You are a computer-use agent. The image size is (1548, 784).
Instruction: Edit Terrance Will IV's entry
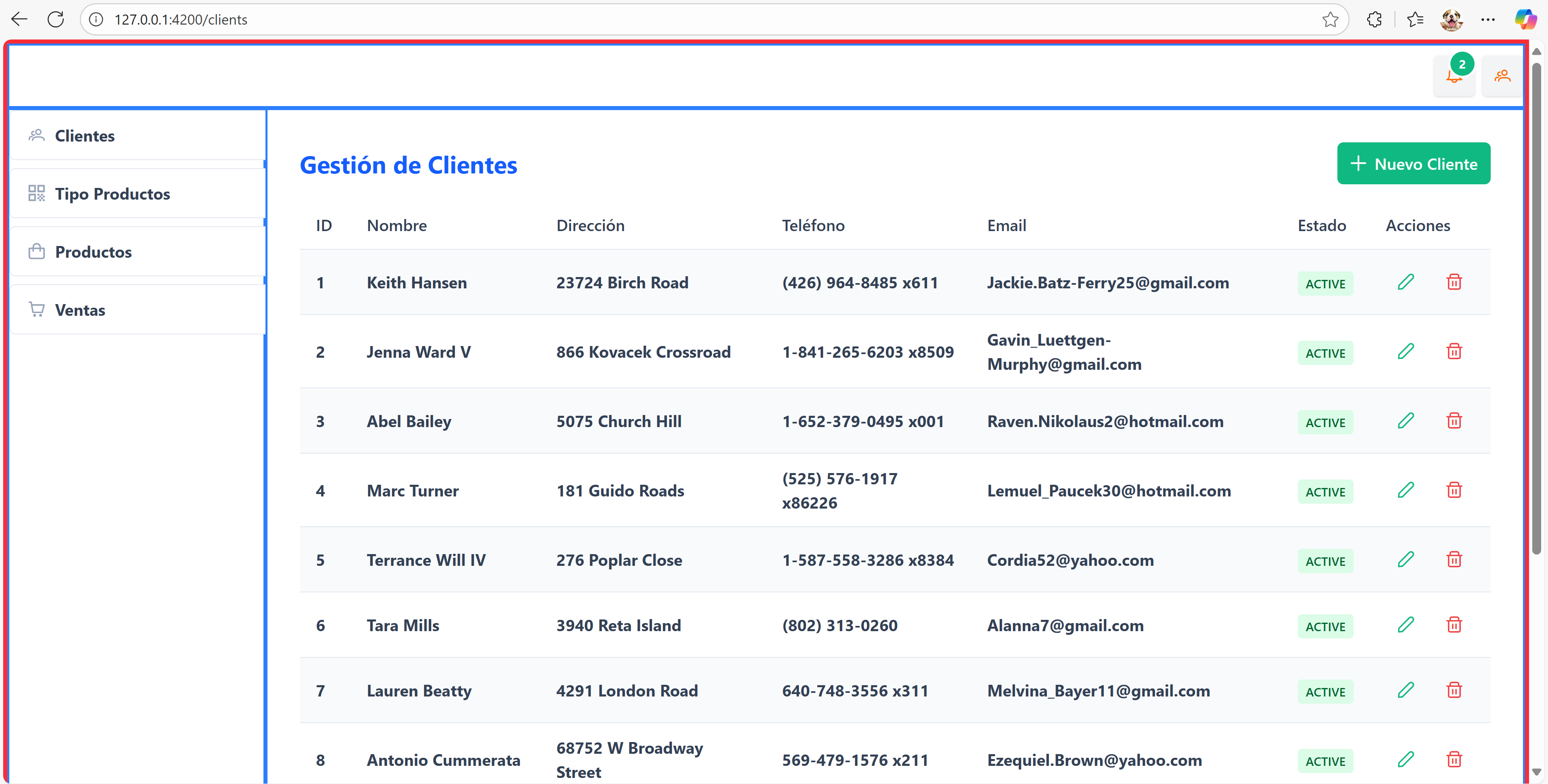1406,559
